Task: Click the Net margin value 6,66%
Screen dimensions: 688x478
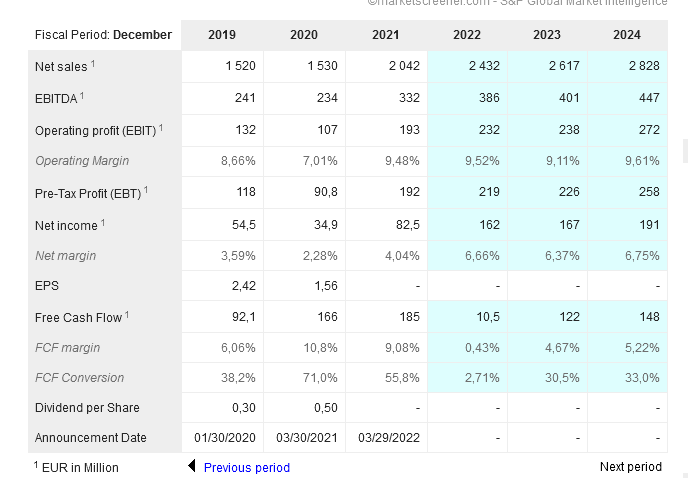Action: 482,255
